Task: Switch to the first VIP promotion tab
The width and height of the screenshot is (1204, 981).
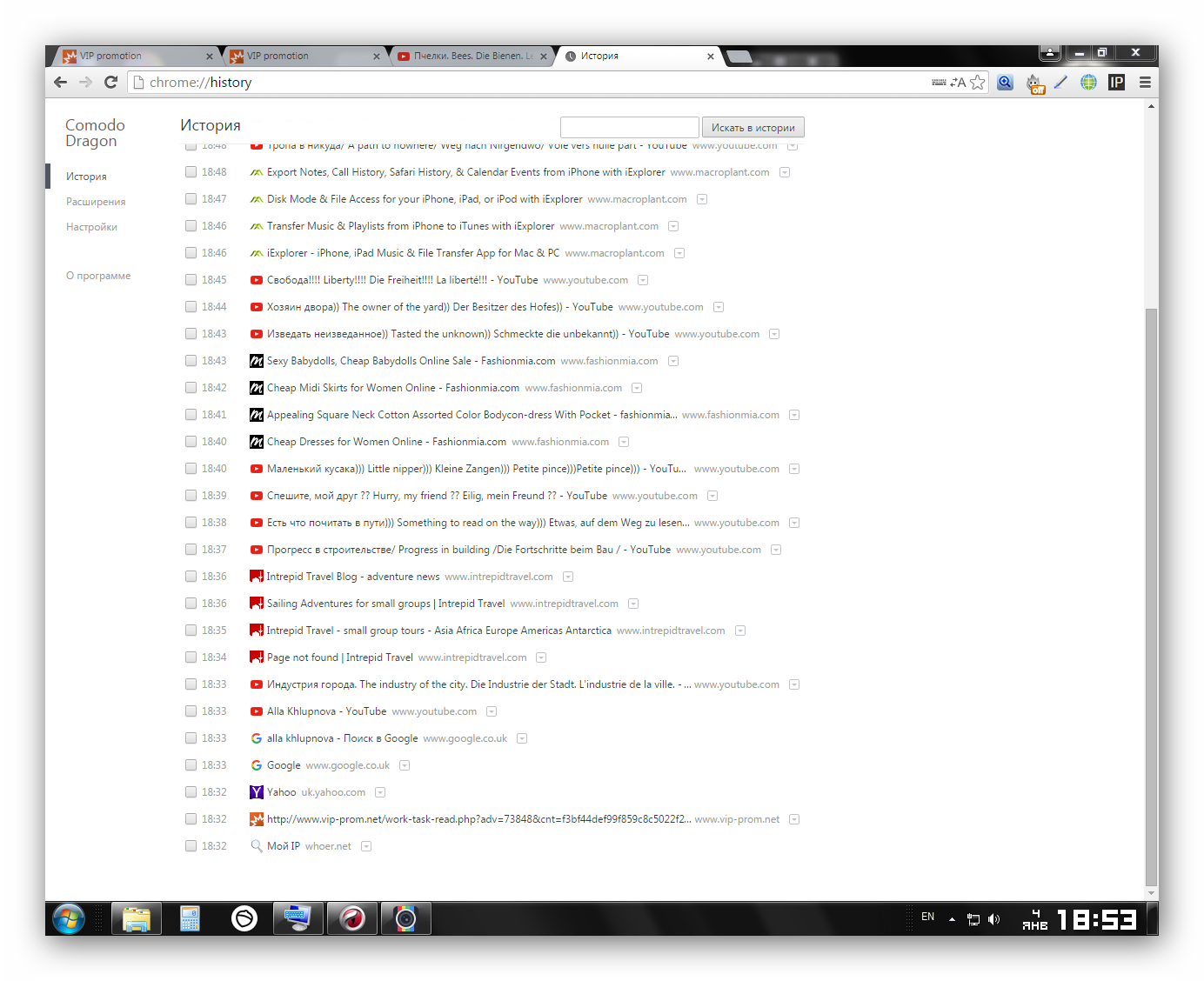Action: (x=137, y=57)
